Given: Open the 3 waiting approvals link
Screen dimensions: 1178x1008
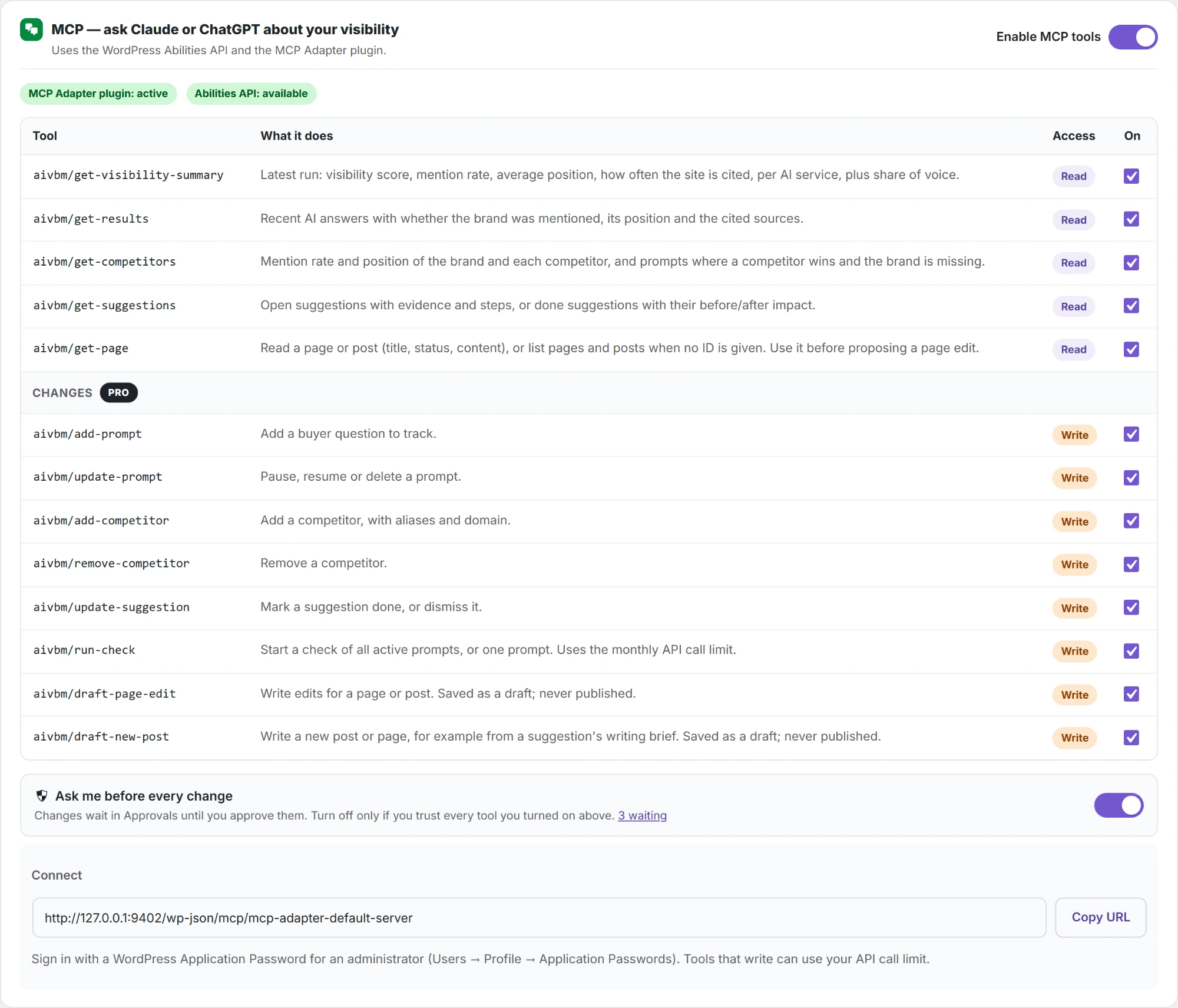Looking at the screenshot, I should coord(642,815).
